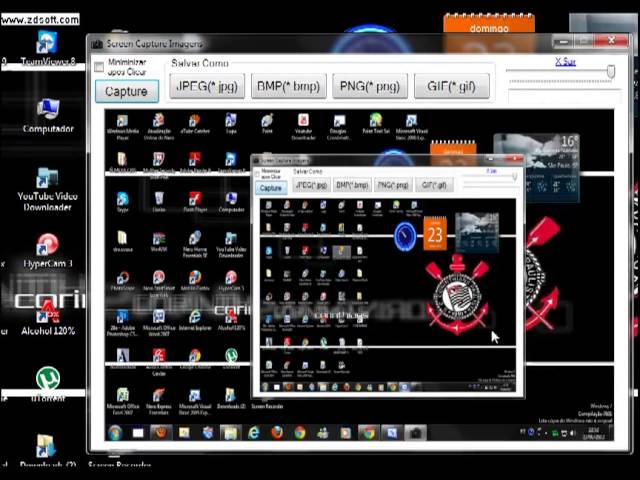Select Internet Explorer desktop icon in the captured image
The image size is (640, 480).
195,320
